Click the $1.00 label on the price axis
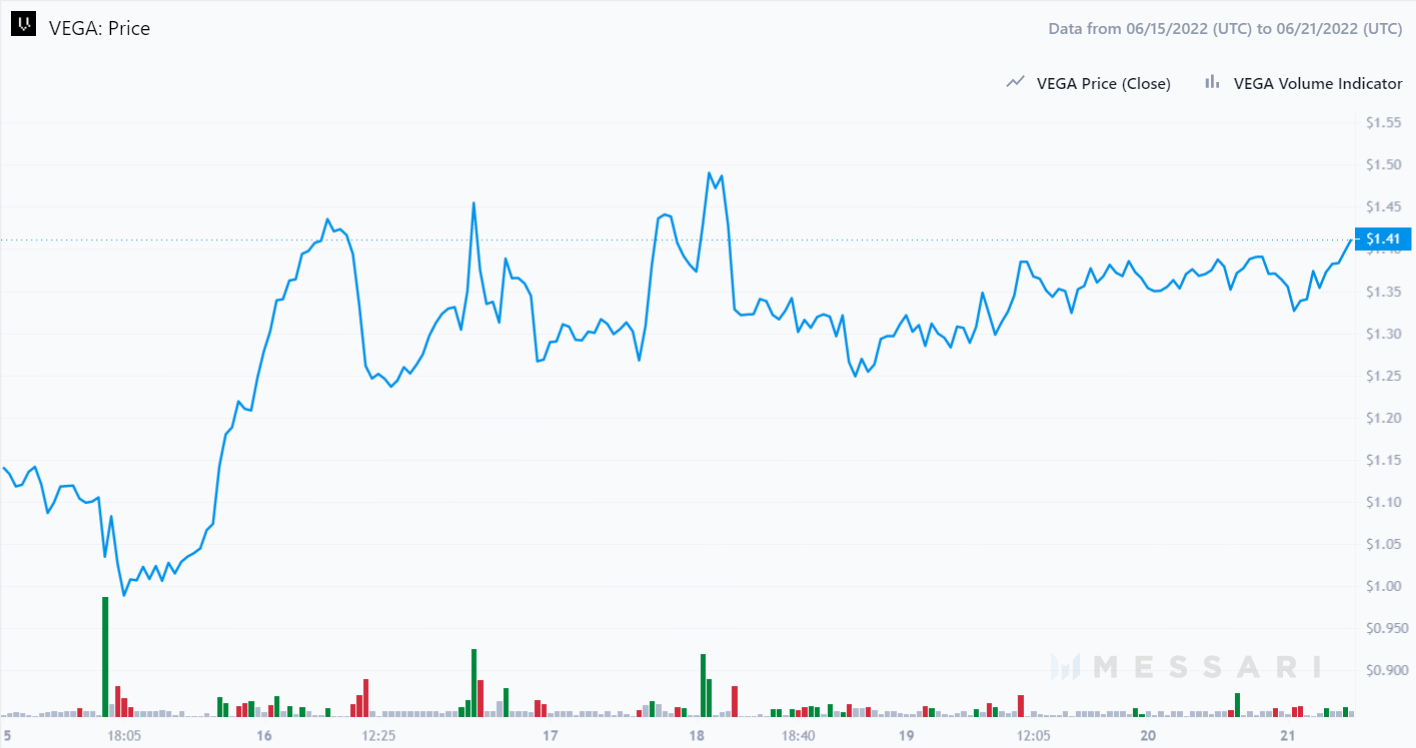The height and width of the screenshot is (748, 1416). click(x=1385, y=585)
